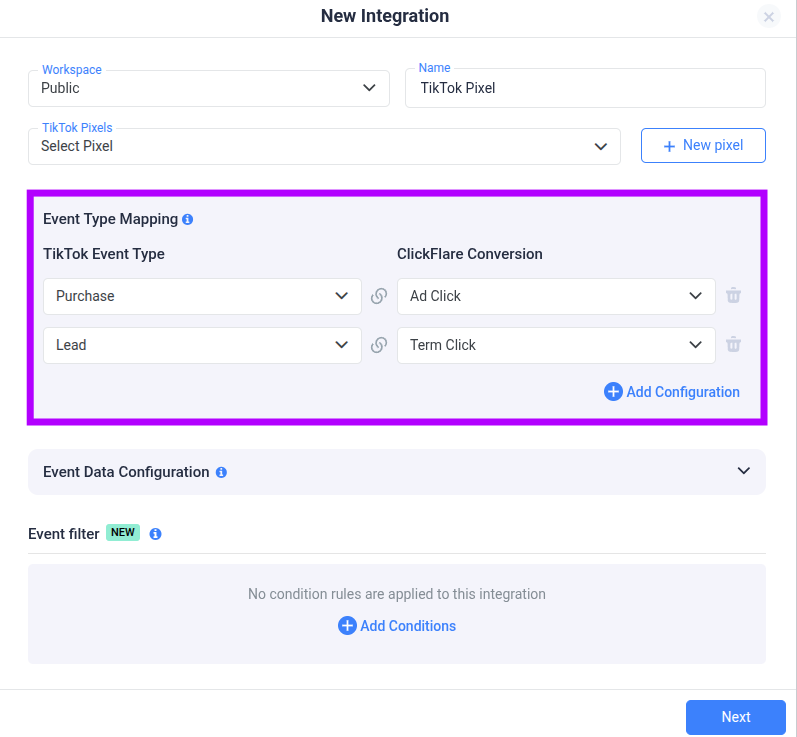This screenshot has height=737, width=797.
Task: Click the Name field containing TikTok Pixel
Action: (x=586, y=88)
